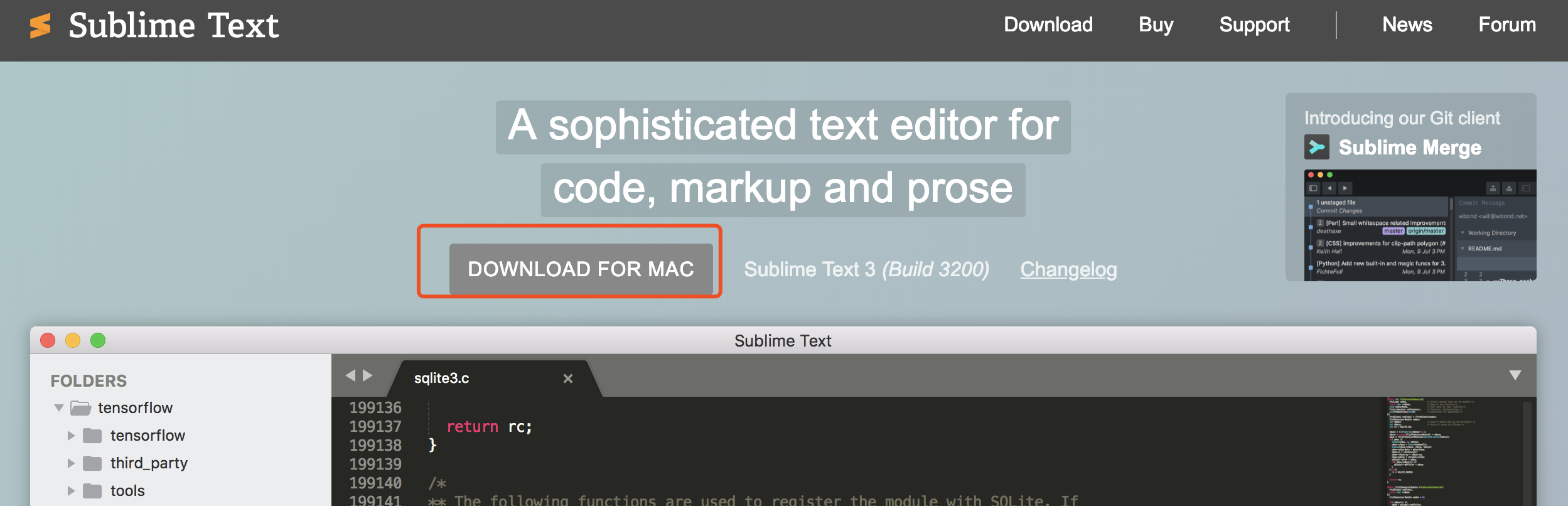Click the next tab right arrow
Image resolution: width=1568 pixels, height=506 pixels.
(368, 375)
